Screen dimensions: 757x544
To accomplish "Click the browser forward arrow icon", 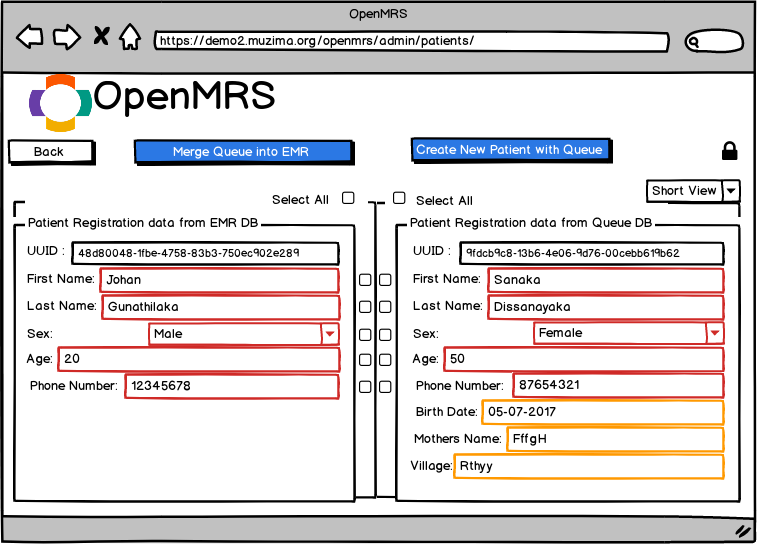I will (x=67, y=37).
